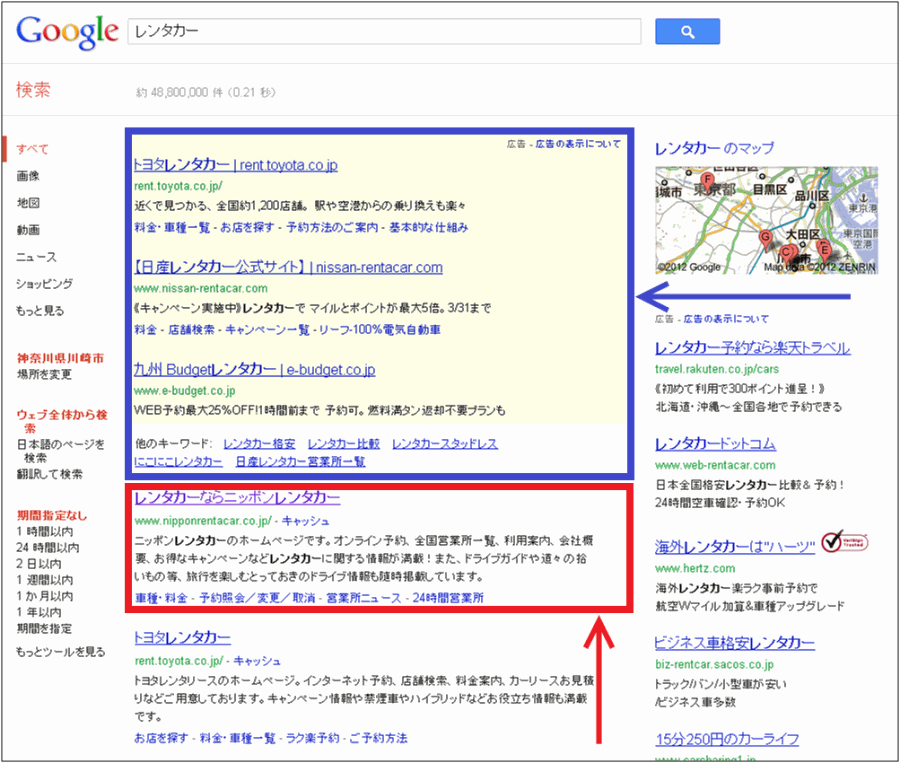The image size is (900, 763).
Task: Click into the search box containing レンタカー
Action: (384, 31)
